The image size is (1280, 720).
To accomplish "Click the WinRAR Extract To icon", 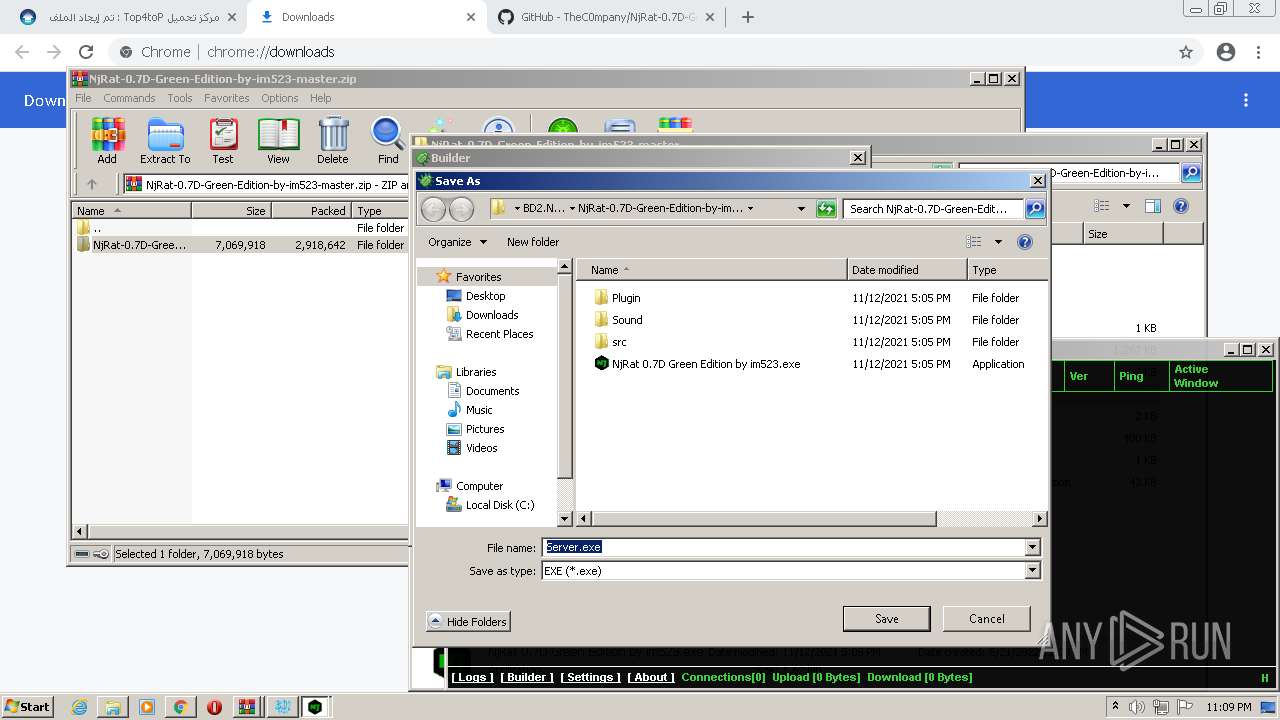I will (165, 140).
